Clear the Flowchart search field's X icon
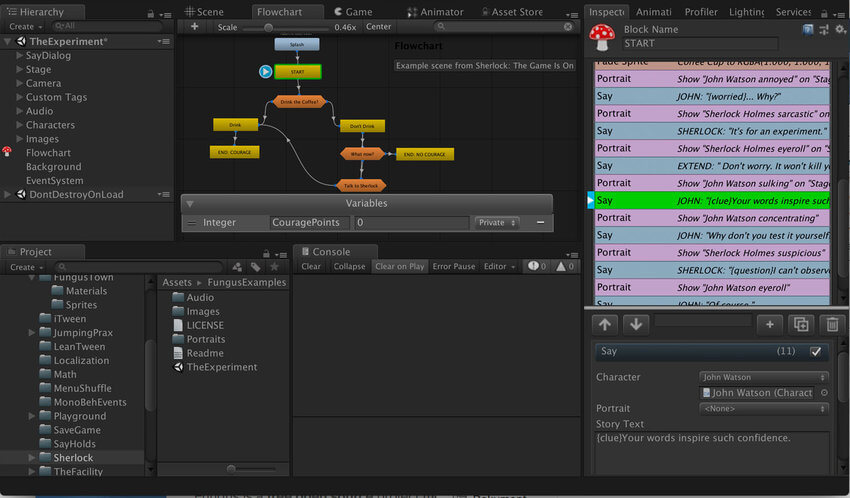 click(x=568, y=27)
